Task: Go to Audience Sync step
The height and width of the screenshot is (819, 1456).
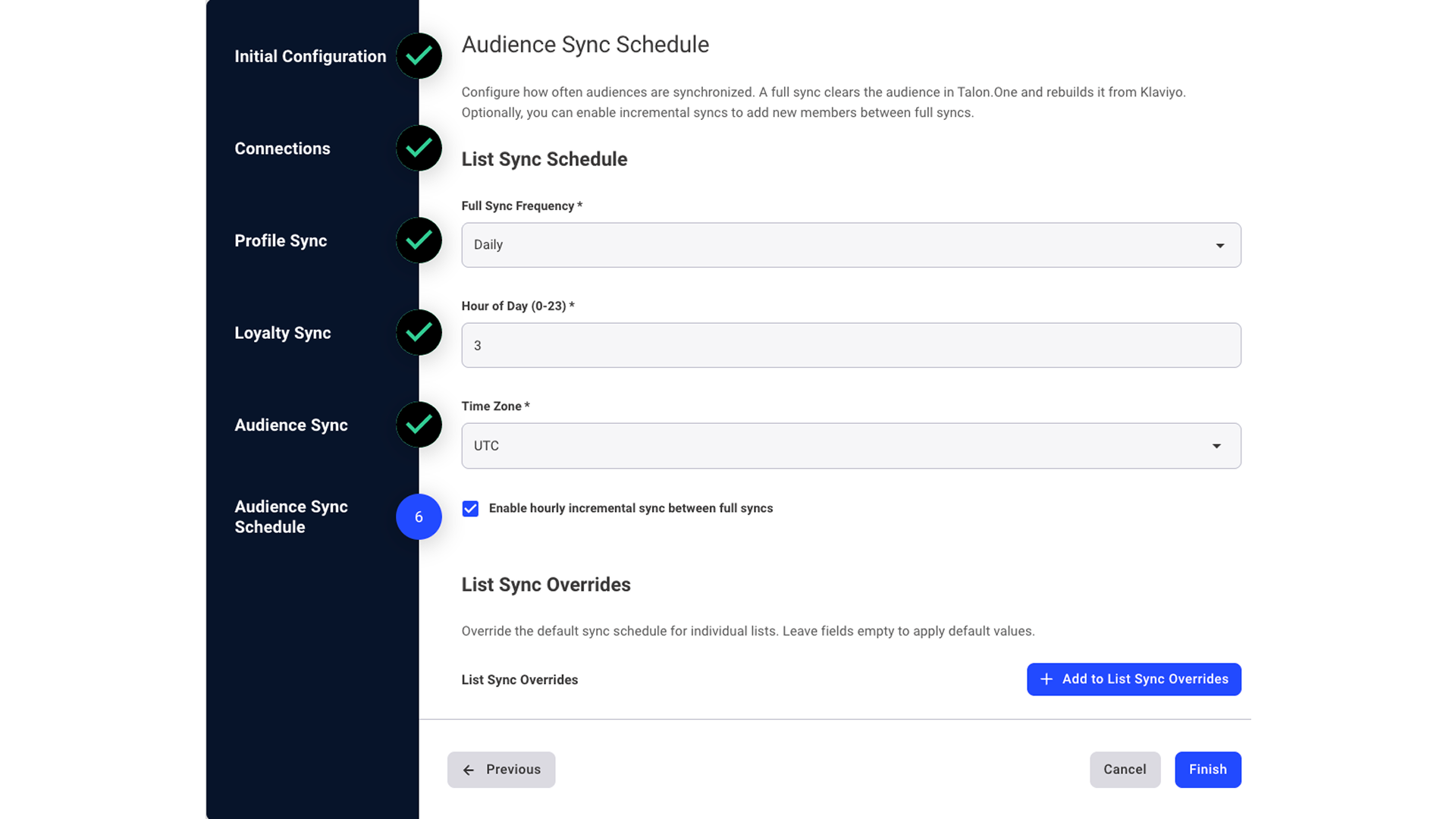Action: 291,425
